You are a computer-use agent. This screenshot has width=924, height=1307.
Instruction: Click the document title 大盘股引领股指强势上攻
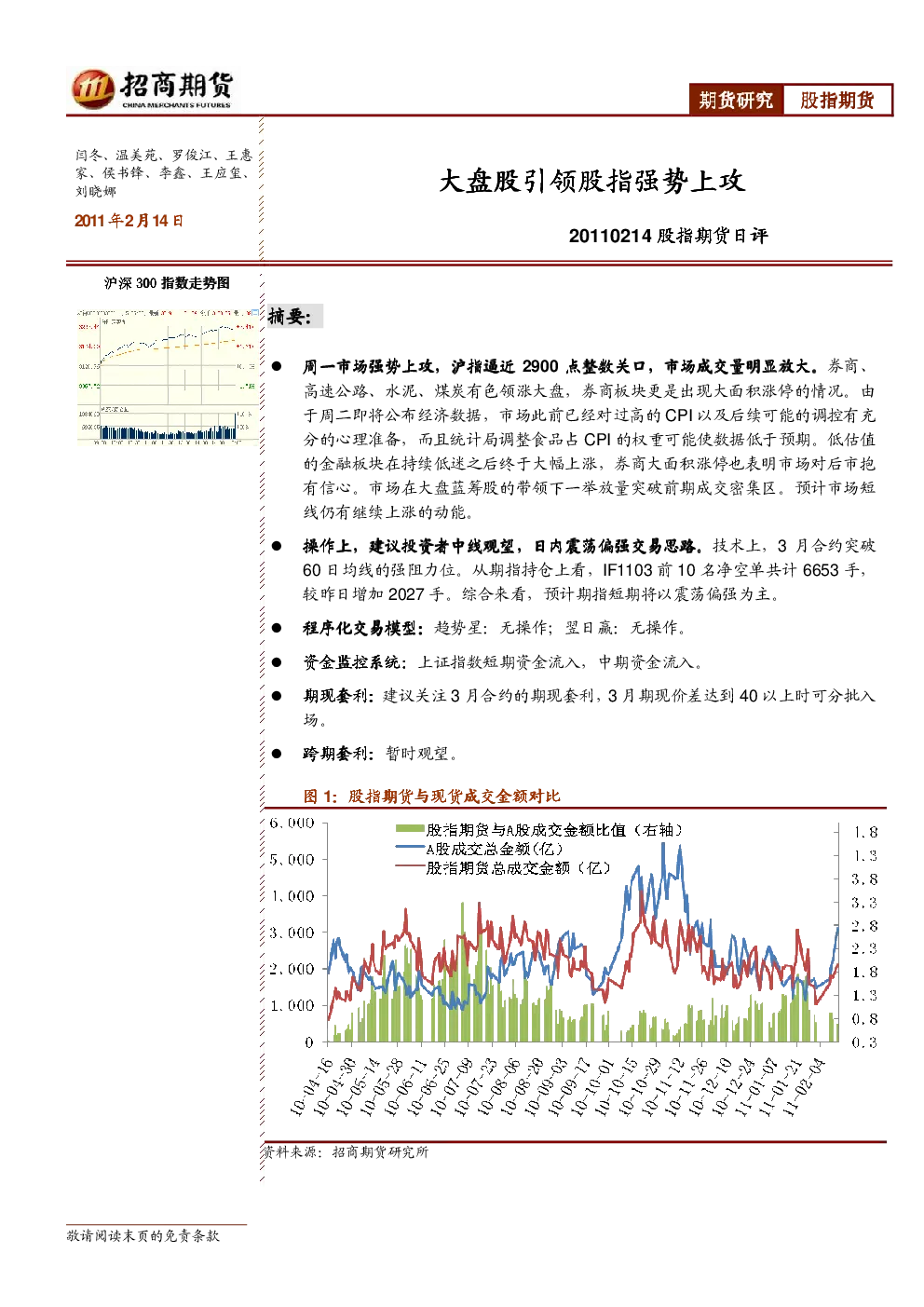click(x=591, y=181)
